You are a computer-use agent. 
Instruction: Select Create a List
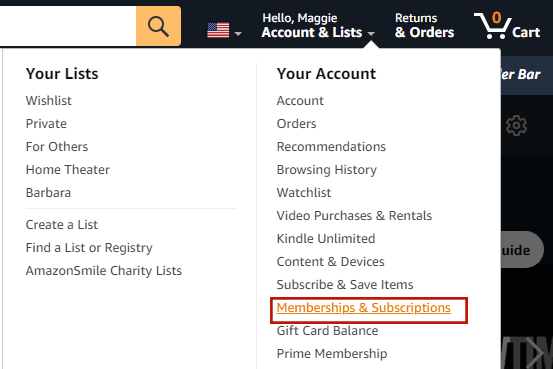[62, 225]
